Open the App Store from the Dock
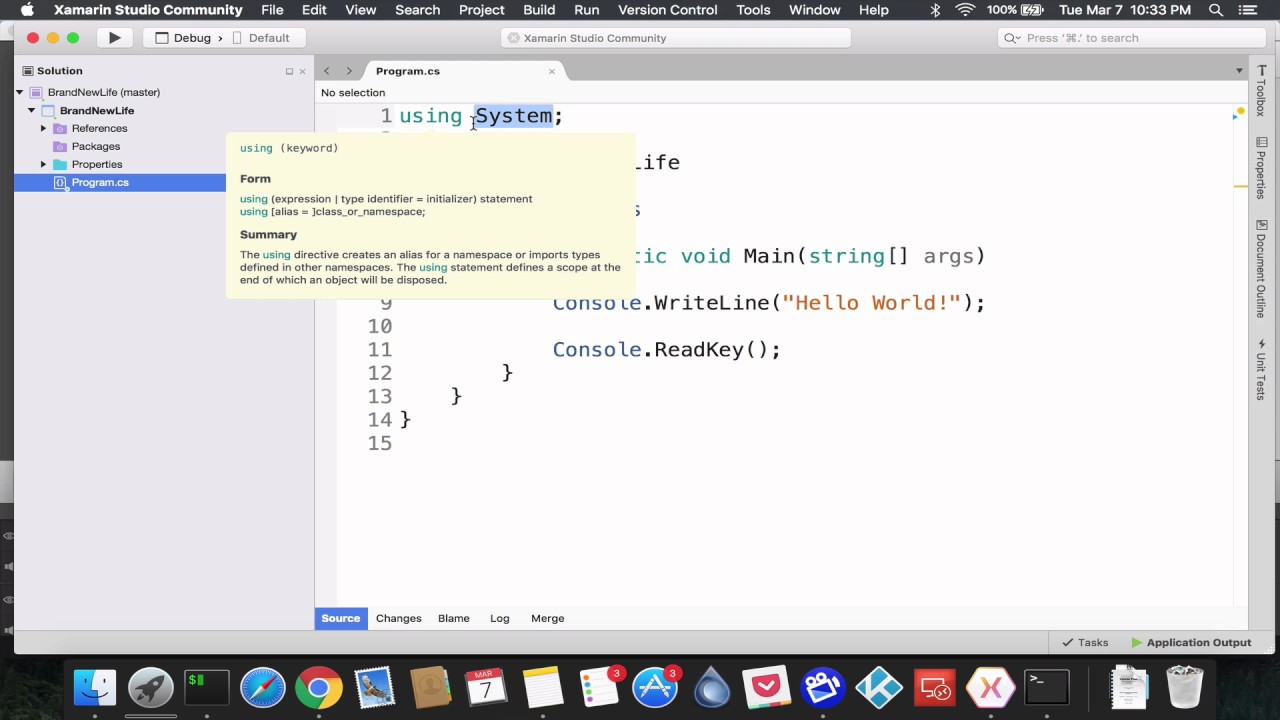The width and height of the screenshot is (1280, 720). click(655, 688)
